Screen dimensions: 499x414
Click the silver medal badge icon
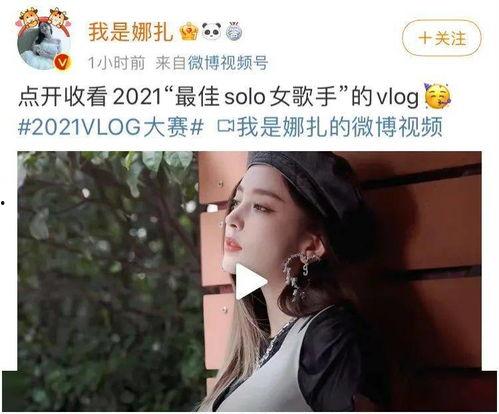tap(234, 32)
